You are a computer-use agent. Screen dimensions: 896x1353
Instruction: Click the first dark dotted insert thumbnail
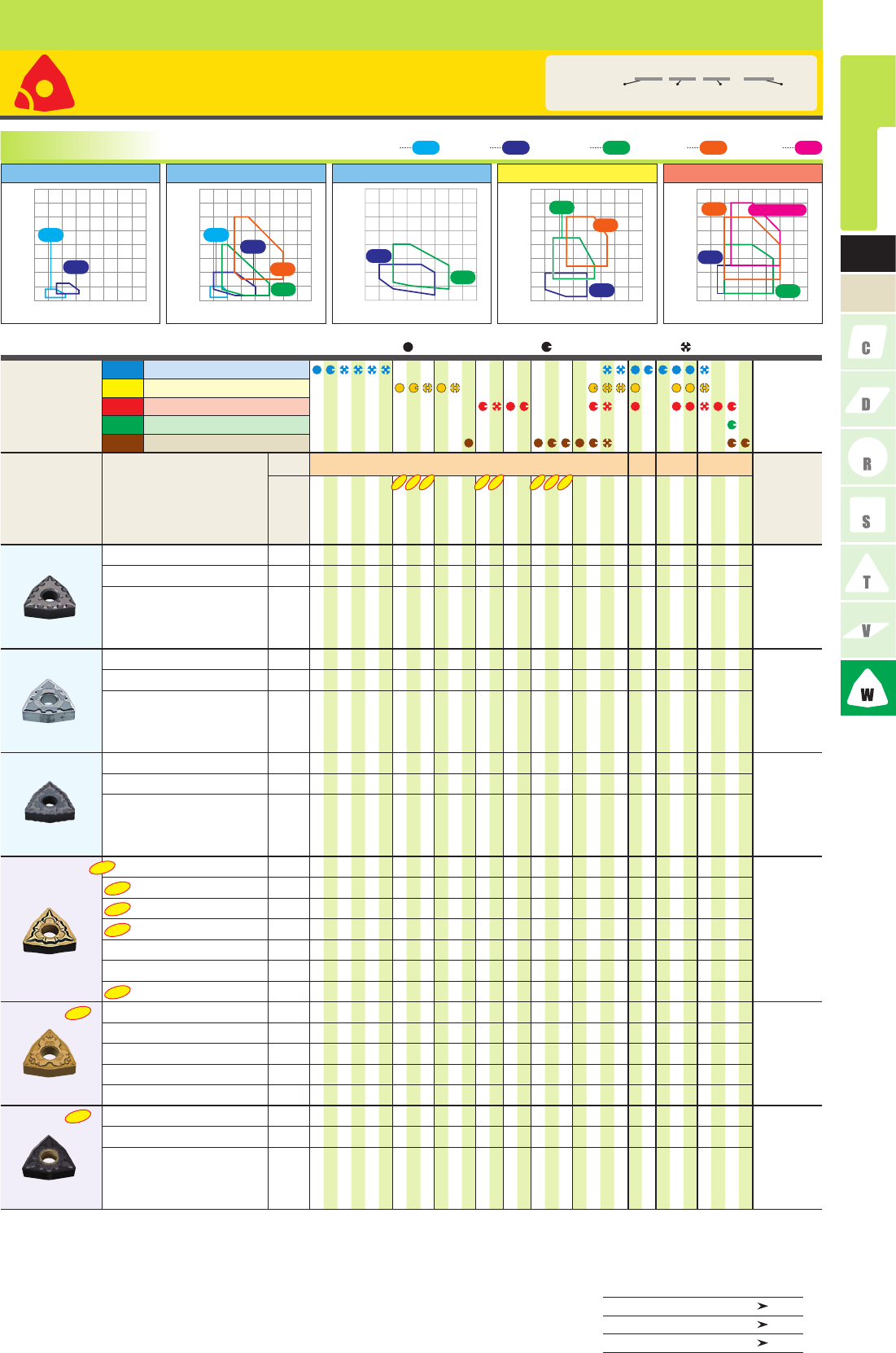(x=50, y=598)
